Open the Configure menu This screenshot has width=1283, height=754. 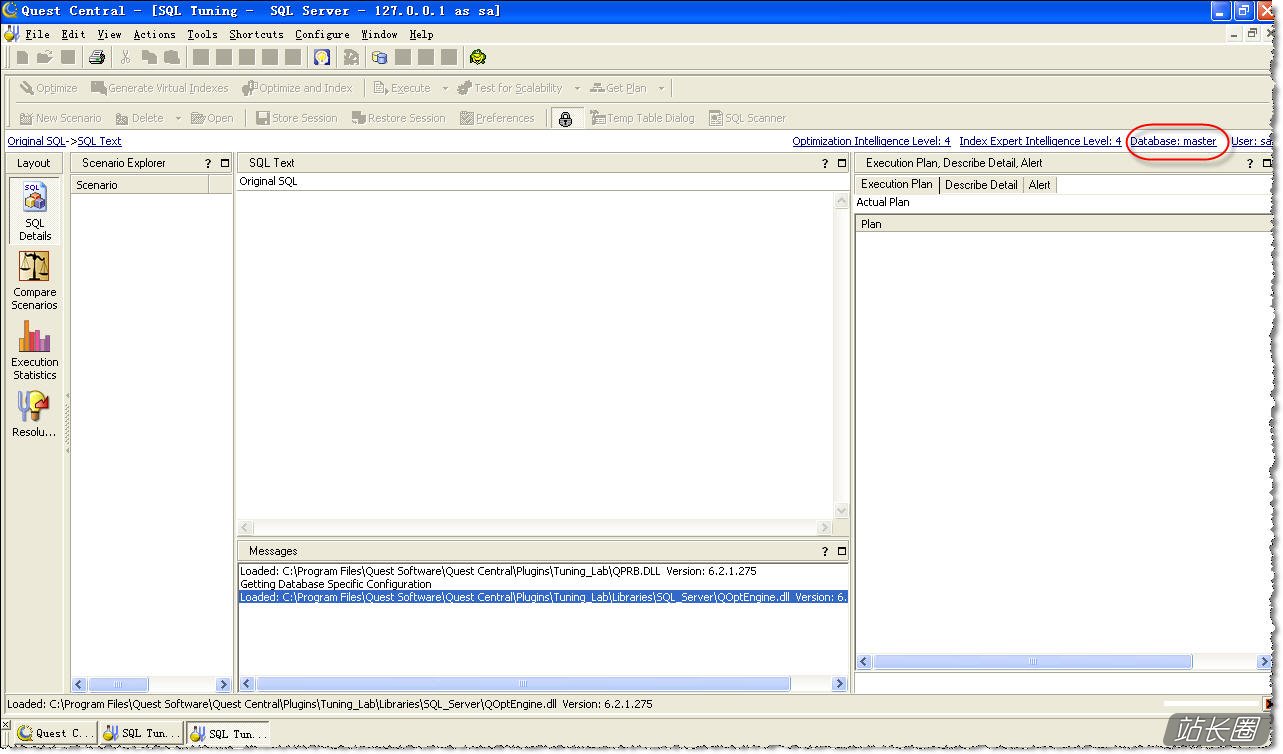click(322, 34)
